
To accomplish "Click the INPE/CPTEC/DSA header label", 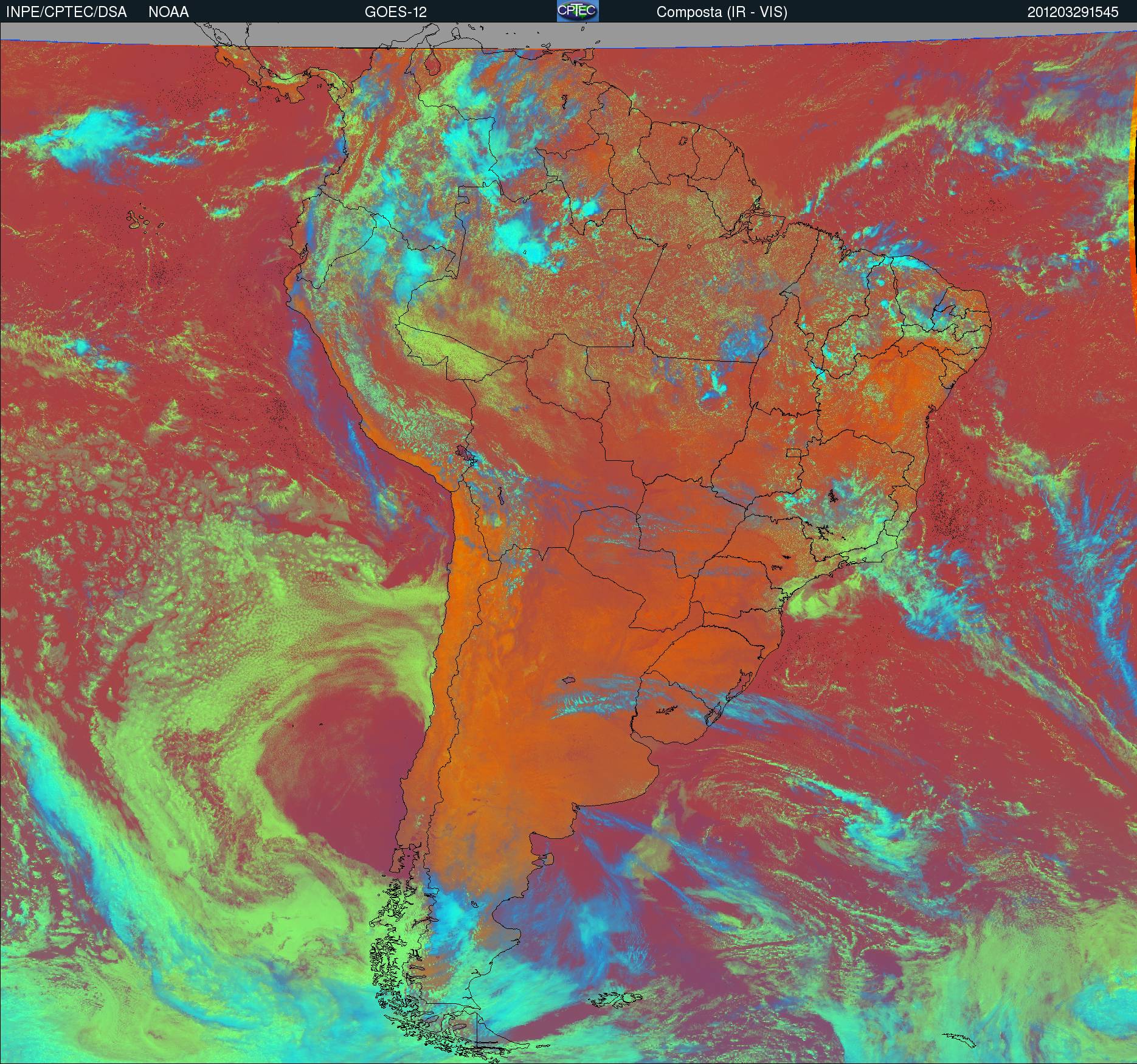I will [x=66, y=12].
